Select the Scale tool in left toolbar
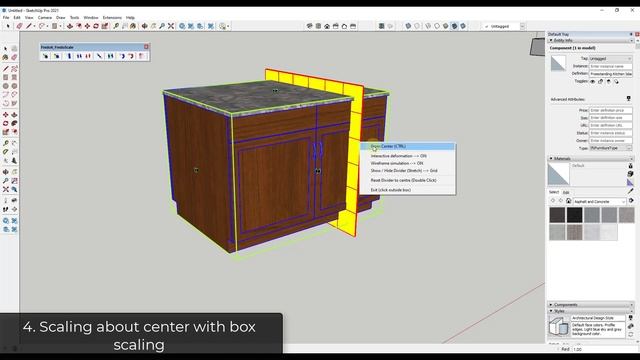The width and height of the screenshot is (640, 360). pyautogui.click(x=5, y=132)
